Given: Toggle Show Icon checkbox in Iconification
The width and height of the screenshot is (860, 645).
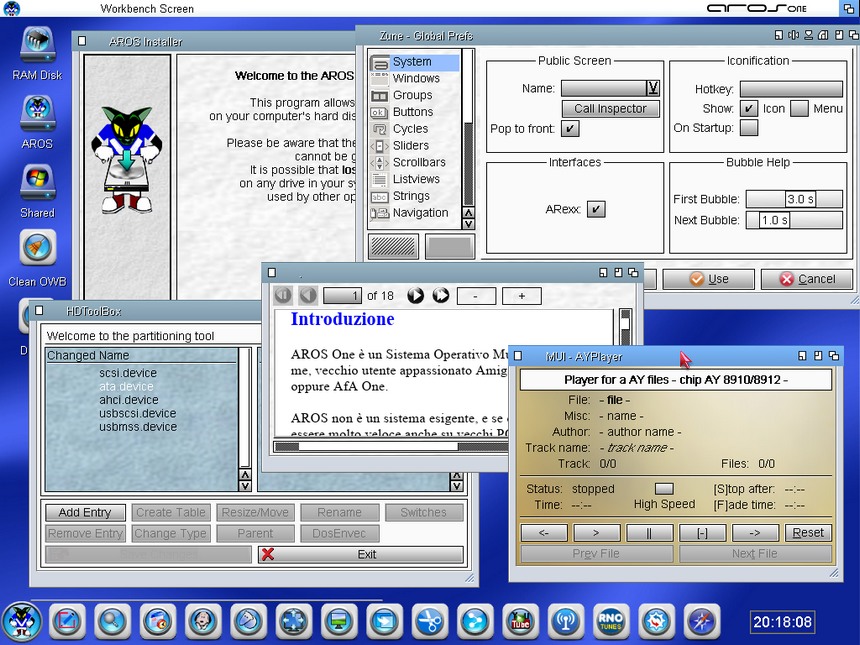Looking at the screenshot, I should [x=749, y=109].
